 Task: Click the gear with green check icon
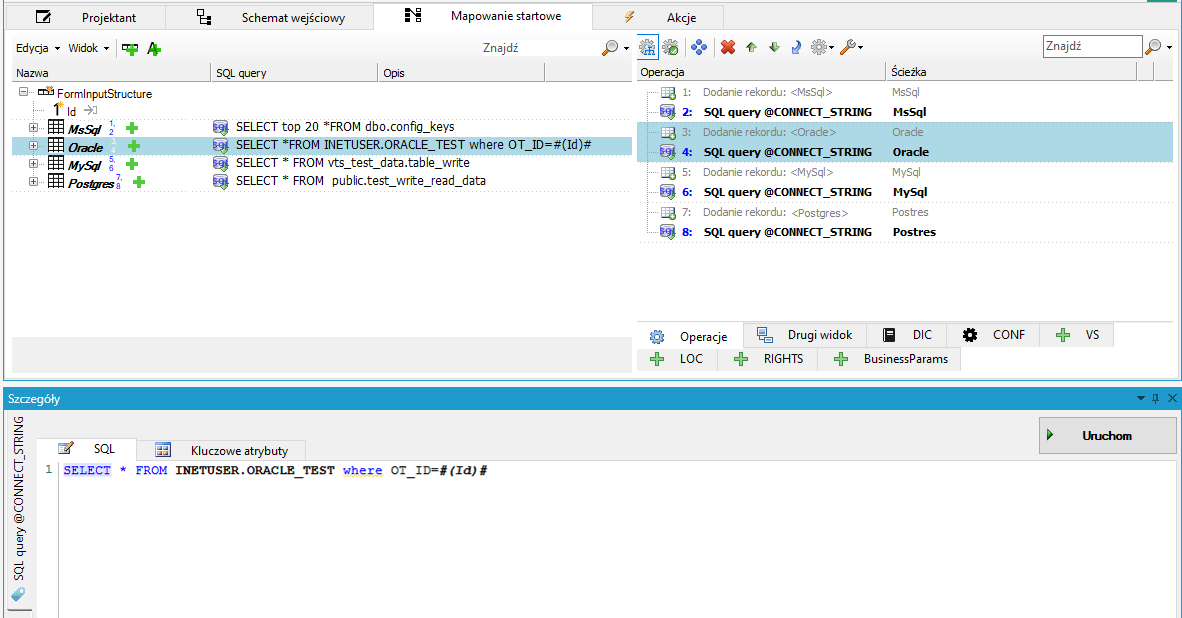click(670, 47)
